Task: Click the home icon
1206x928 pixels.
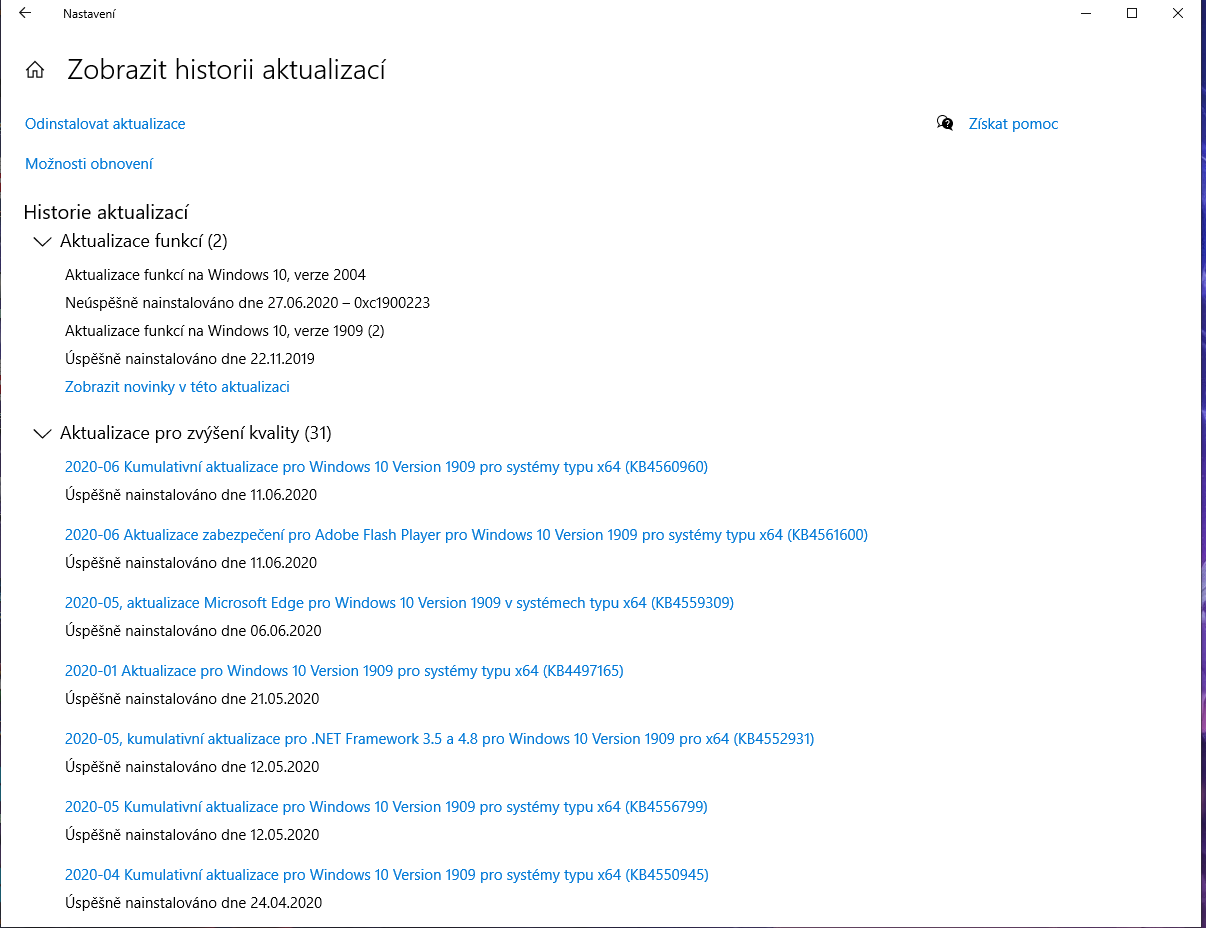Action: 35,70
